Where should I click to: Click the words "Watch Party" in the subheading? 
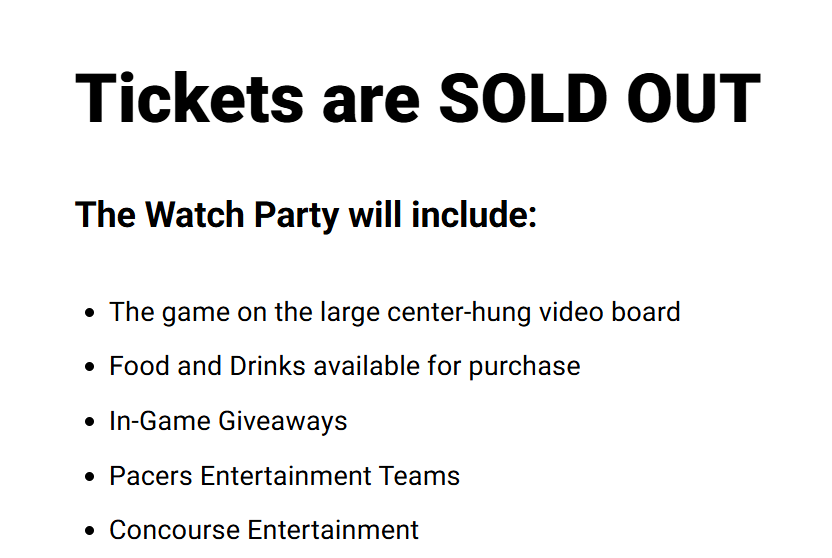(242, 215)
